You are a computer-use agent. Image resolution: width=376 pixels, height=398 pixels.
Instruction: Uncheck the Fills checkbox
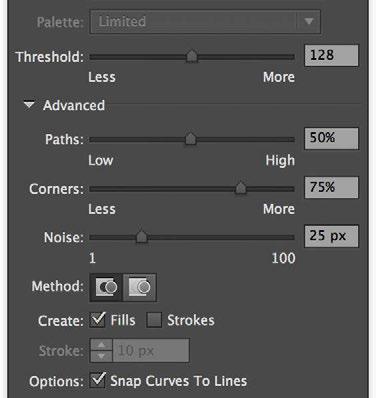point(97,320)
